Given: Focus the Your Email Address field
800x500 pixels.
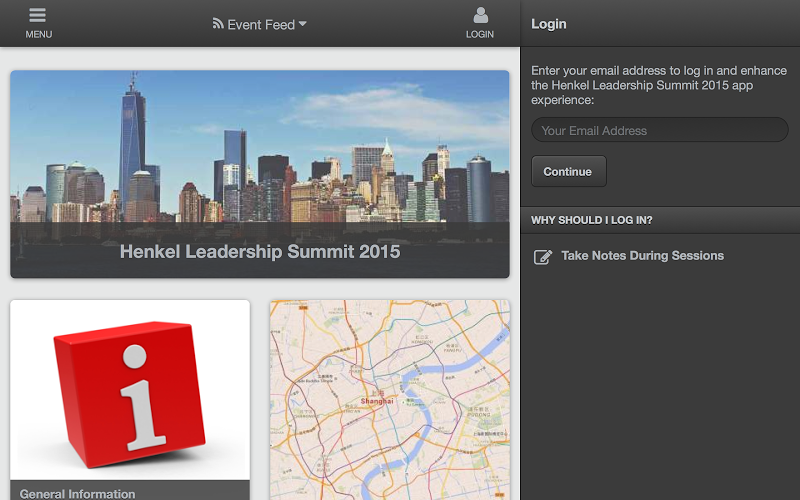Looking at the screenshot, I should (659, 130).
